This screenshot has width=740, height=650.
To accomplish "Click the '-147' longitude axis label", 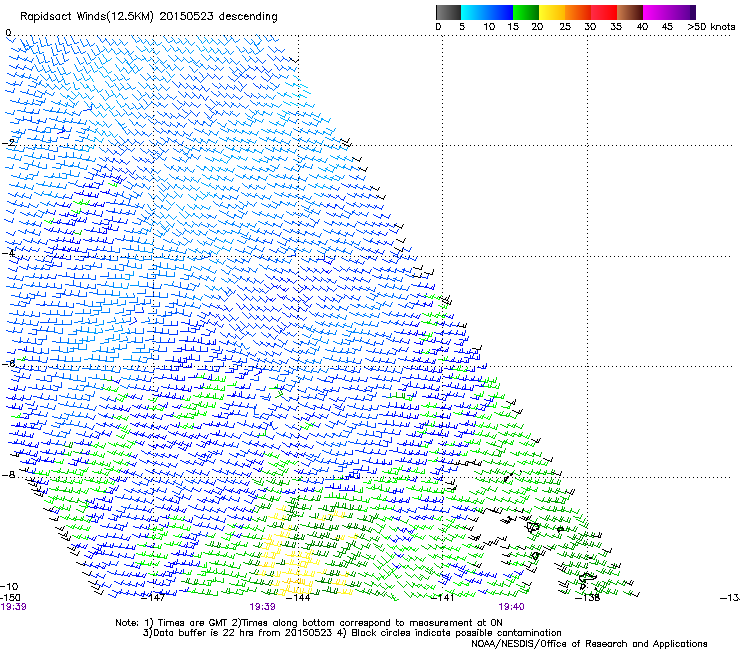I will (x=153, y=597).
